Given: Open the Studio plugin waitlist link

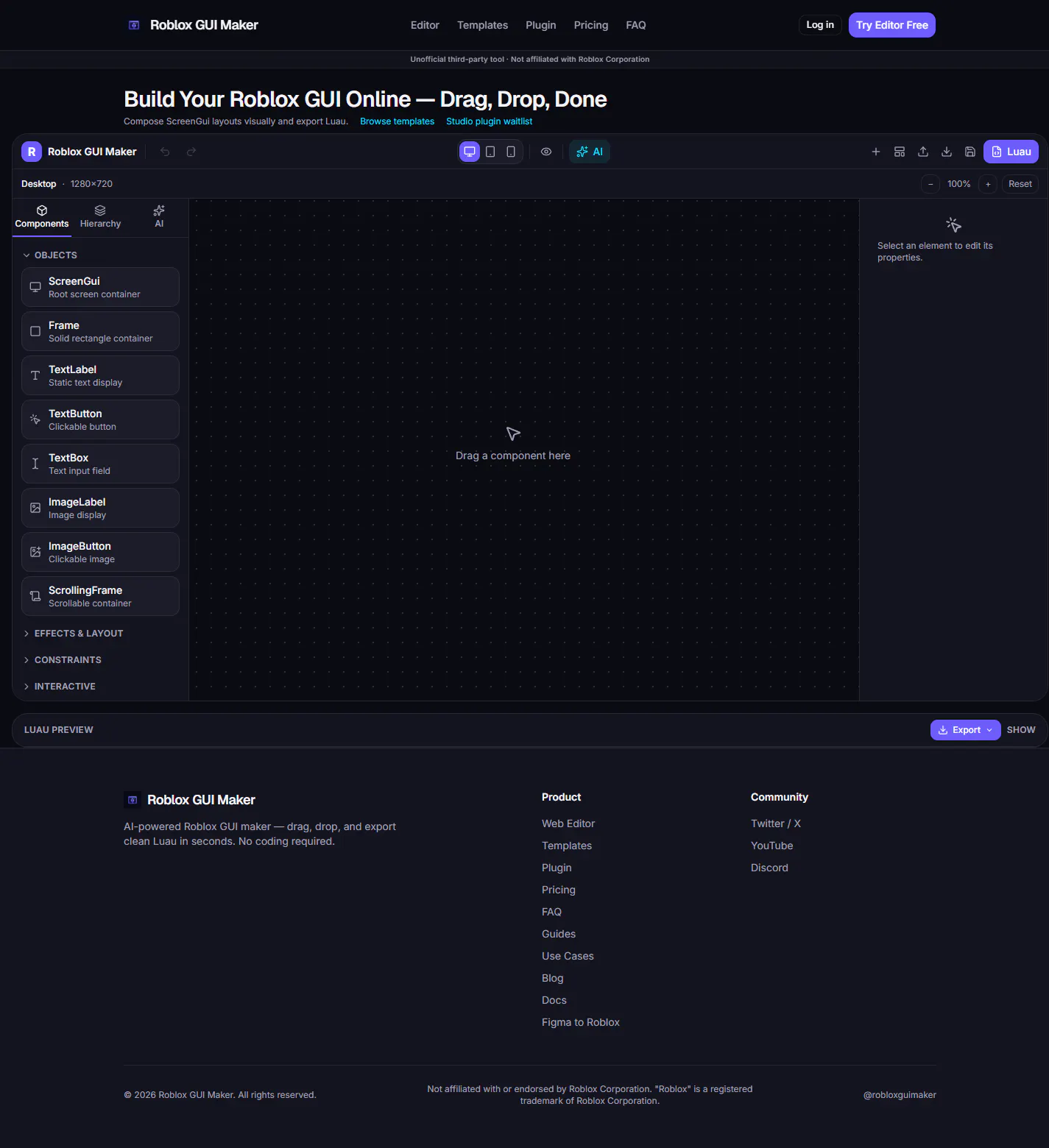Looking at the screenshot, I should (490, 121).
